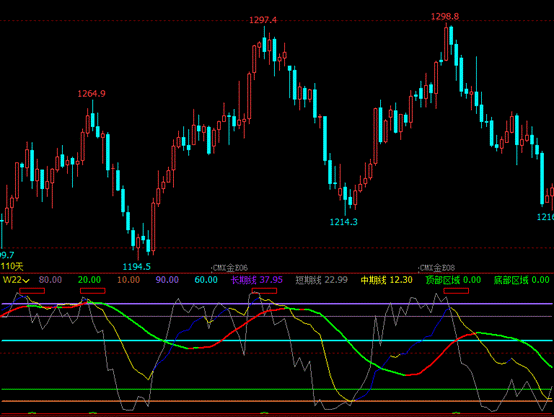Click the 1264.9 high price label
The height and width of the screenshot is (417, 554).
[92, 94]
